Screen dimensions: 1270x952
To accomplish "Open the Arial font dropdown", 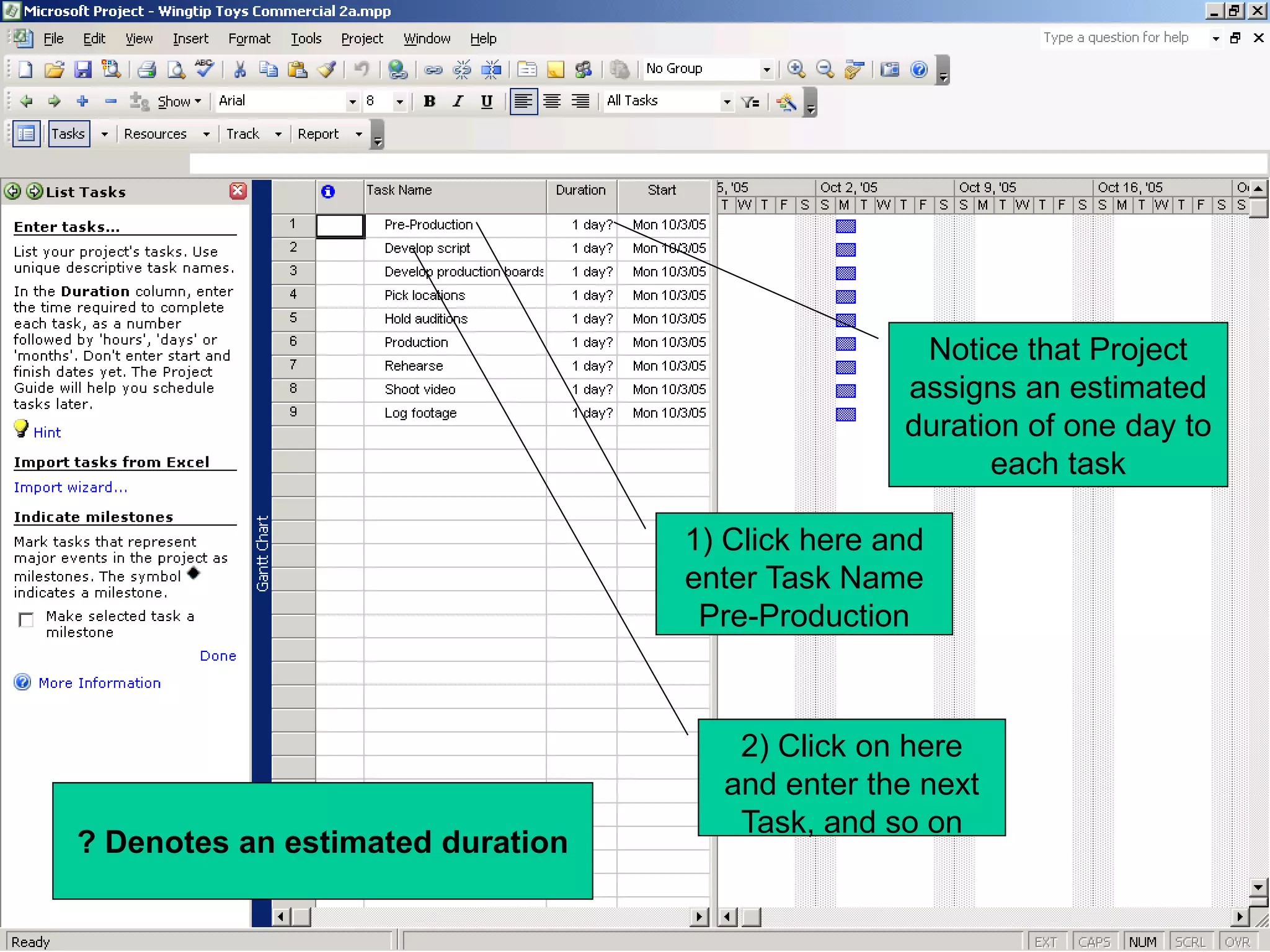I will click(x=352, y=102).
